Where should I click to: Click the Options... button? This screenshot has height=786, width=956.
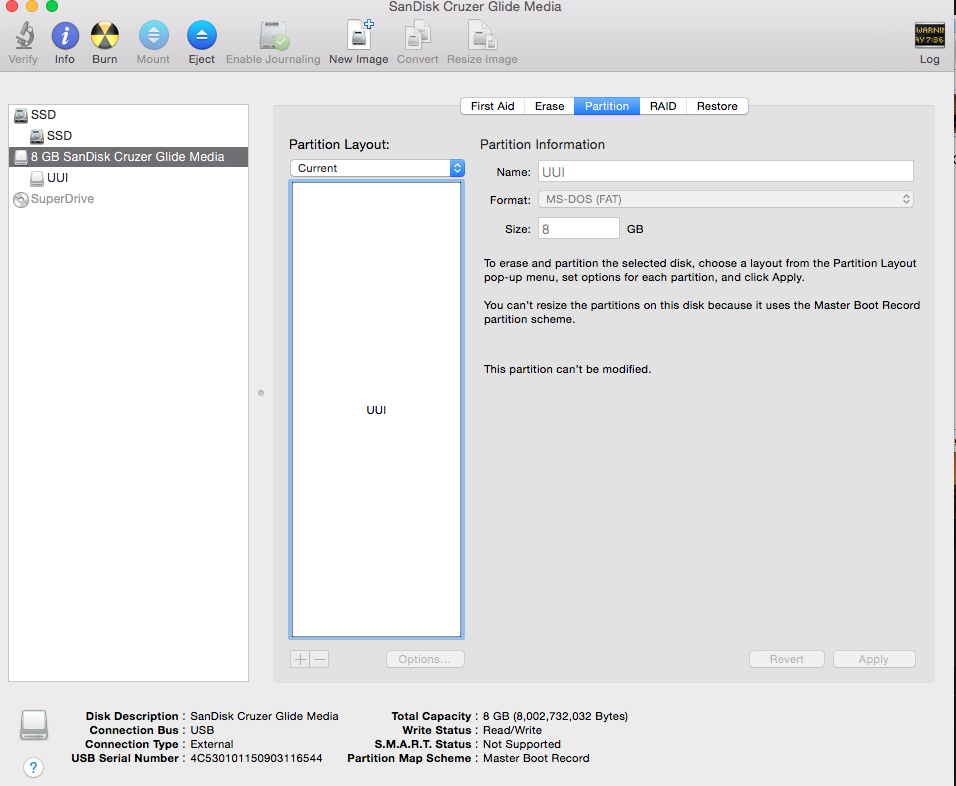tap(425, 659)
